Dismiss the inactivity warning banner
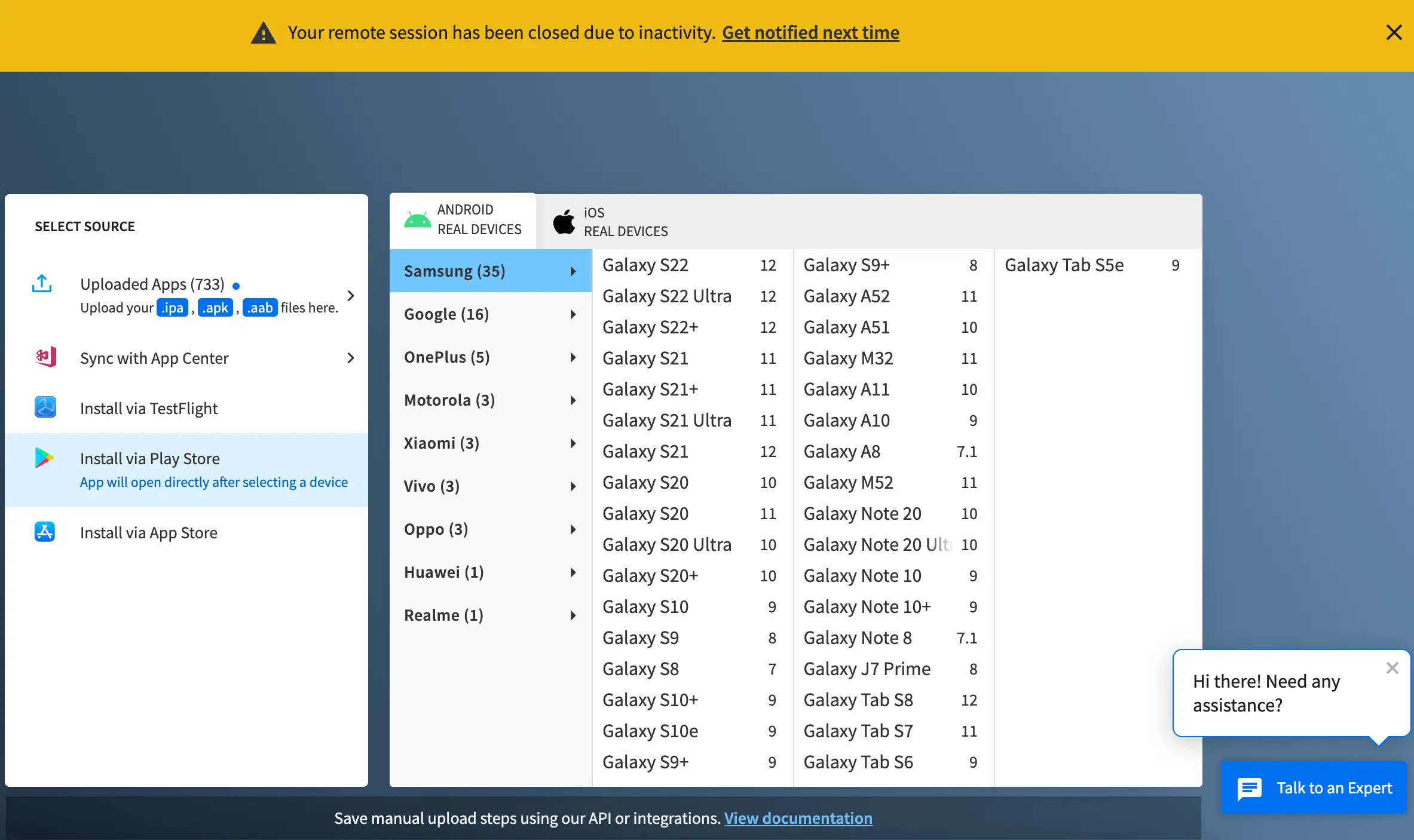Image resolution: width=1414 pixels, height=840 pixels. [1394, 32]
